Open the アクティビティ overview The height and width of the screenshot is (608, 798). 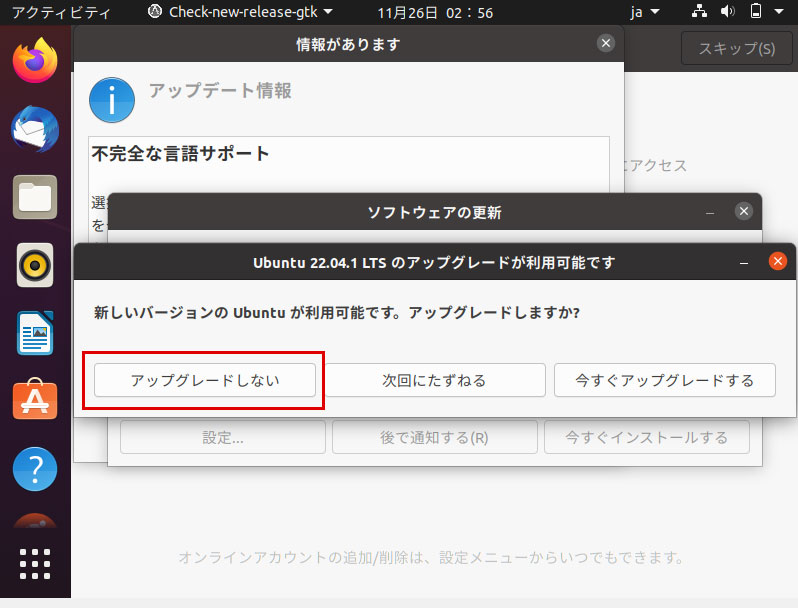pos(61,12)
